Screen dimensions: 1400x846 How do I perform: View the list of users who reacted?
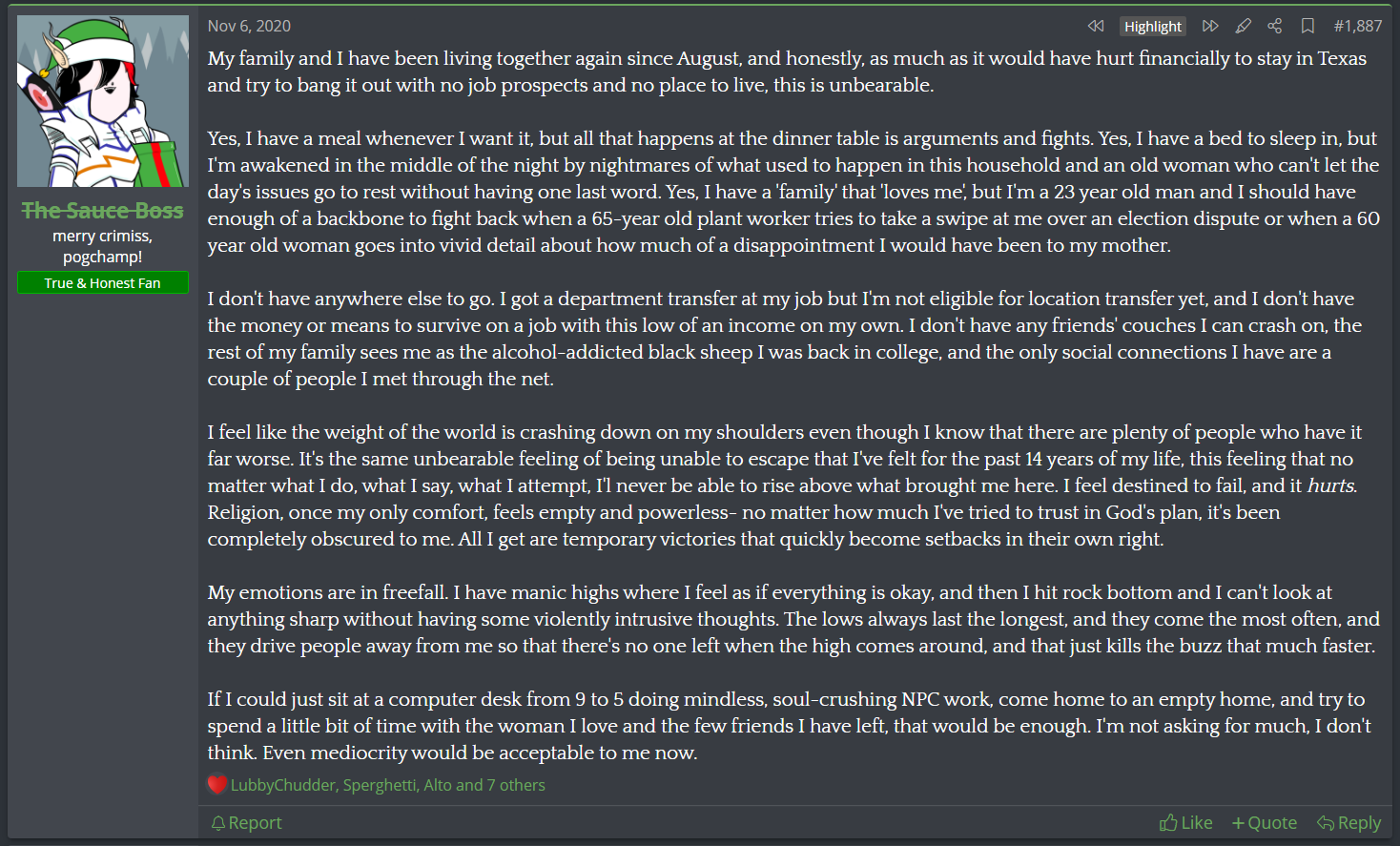(x=387, y=785)
